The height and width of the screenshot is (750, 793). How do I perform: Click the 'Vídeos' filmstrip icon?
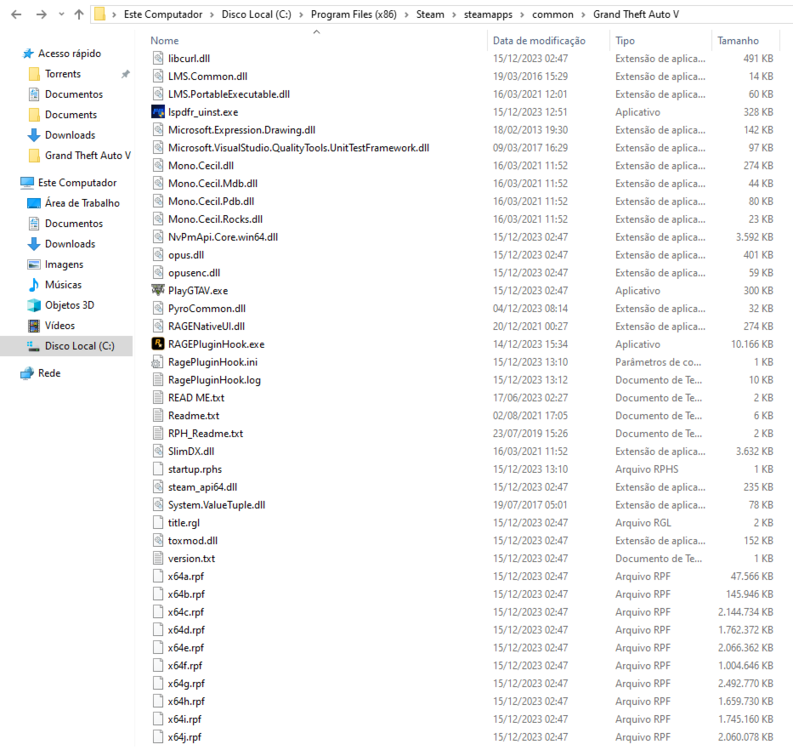pyautogui.click(x=34, y=326)
